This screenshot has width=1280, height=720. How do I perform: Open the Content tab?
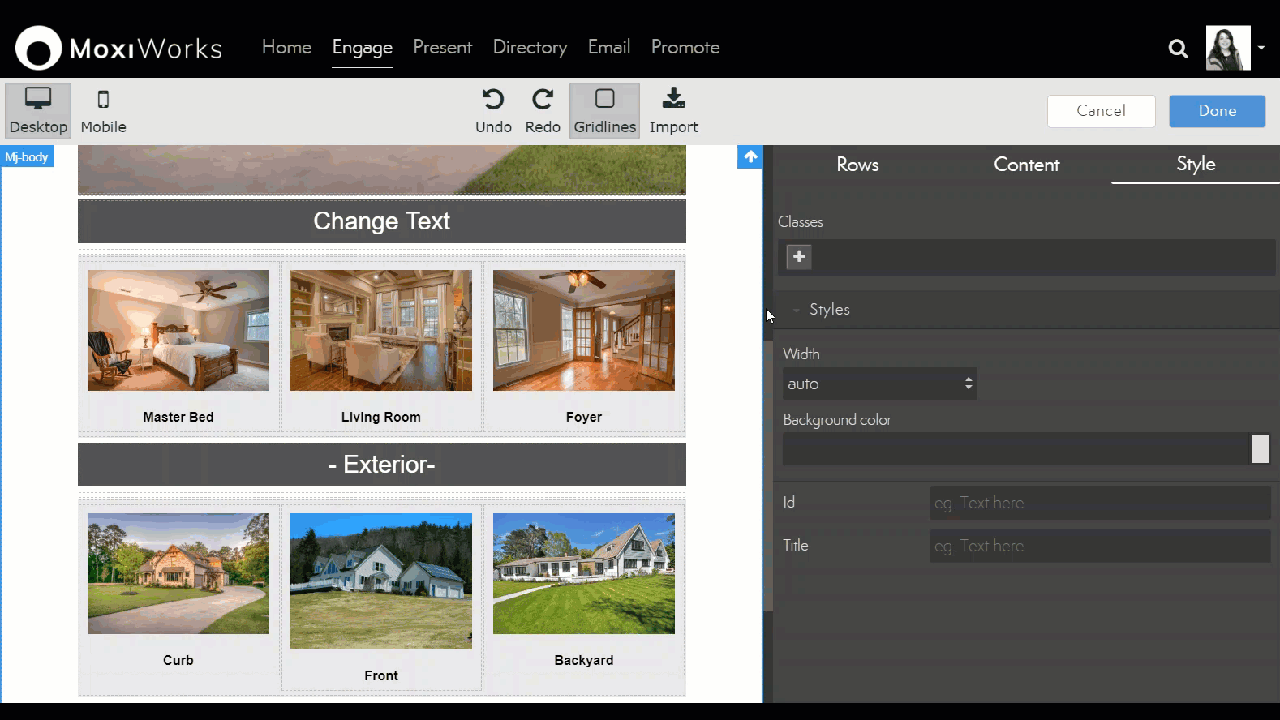coord(1026,165)
